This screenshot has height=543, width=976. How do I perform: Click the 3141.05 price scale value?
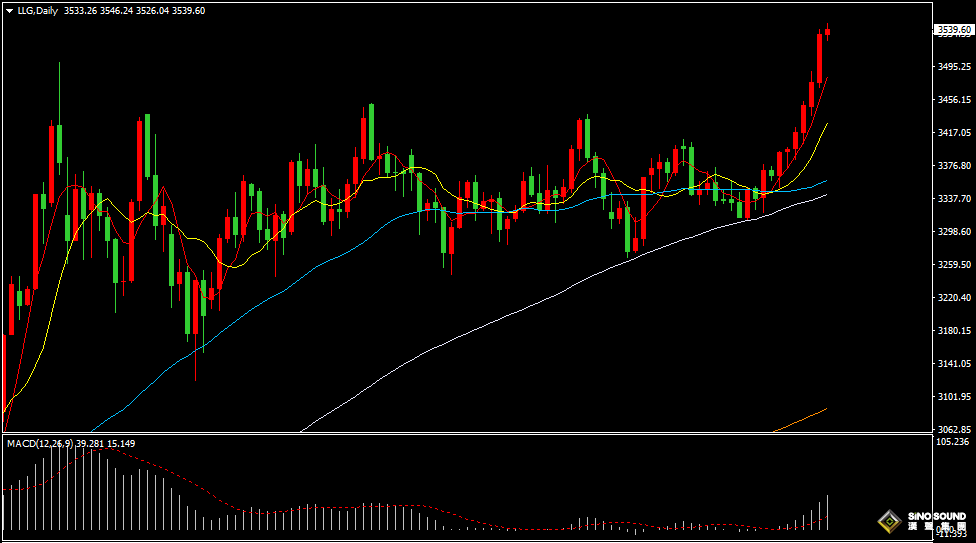tap(954, 364)
